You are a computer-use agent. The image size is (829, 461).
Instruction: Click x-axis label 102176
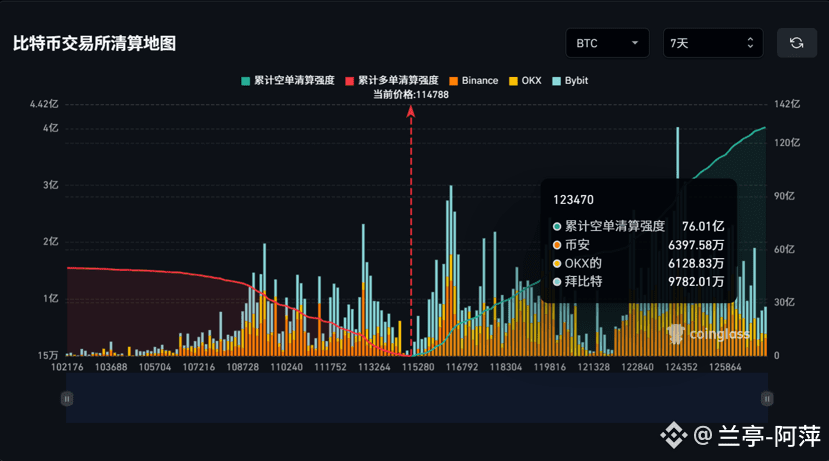coord(67,367)
